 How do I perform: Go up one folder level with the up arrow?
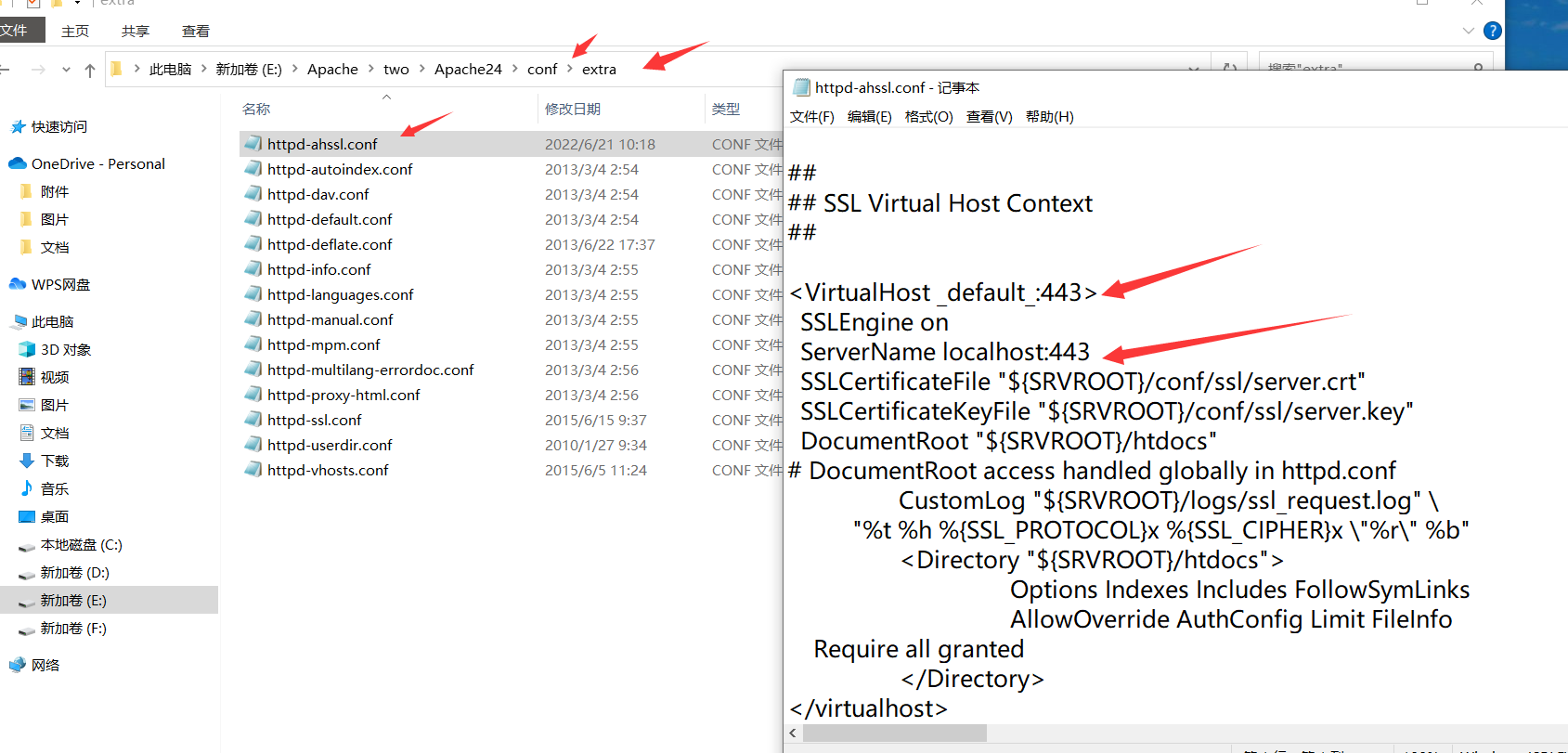coord(90,70)
